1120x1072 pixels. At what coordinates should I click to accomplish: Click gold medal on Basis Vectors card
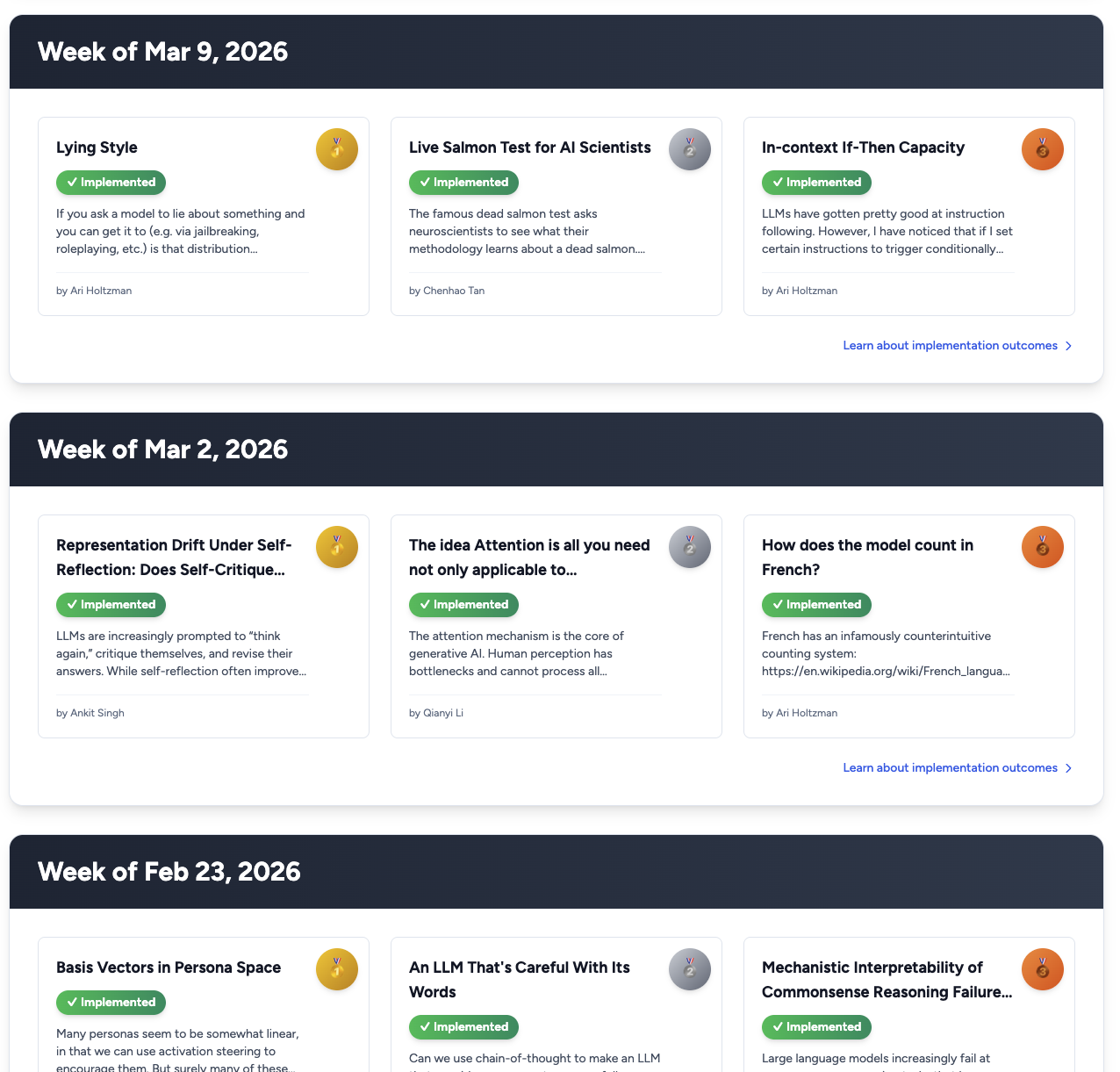pyautogui.click(x=337, y=969)
